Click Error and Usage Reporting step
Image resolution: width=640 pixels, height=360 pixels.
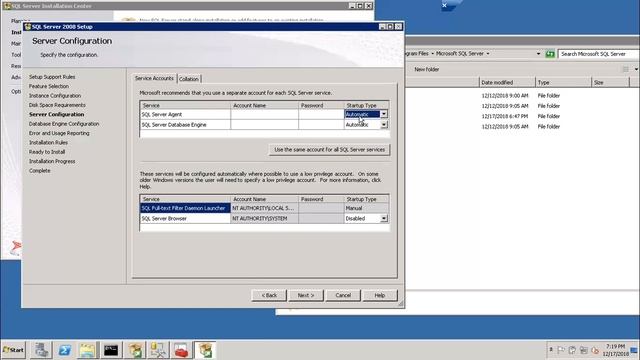[59, 133]
